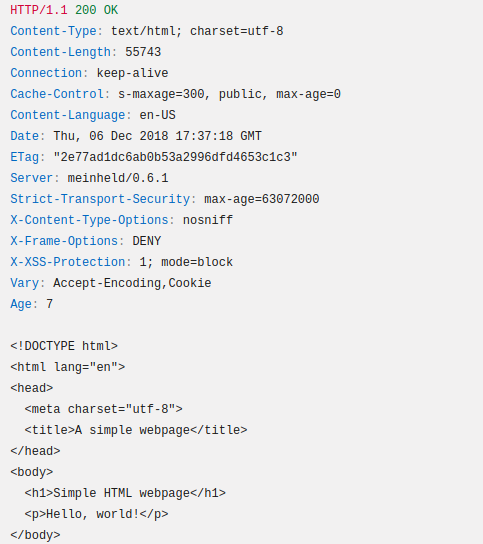Click the meinheld/0.6.1 server value

(118, 178)
